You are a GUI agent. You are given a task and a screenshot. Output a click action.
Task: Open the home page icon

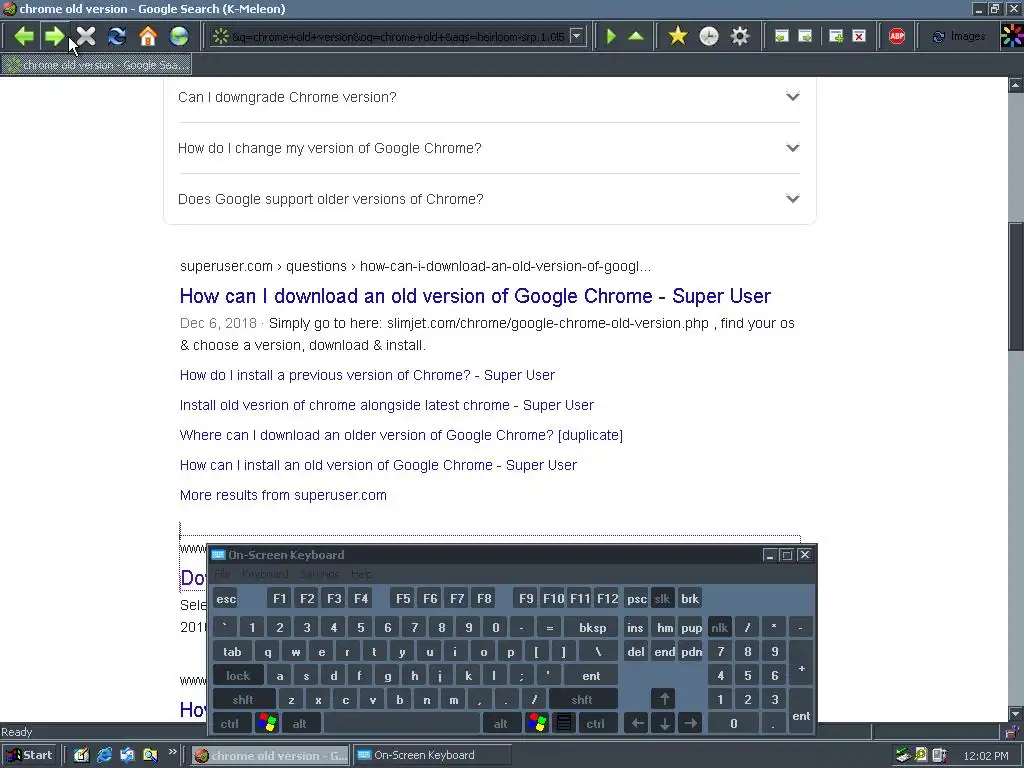click(148, 36)
